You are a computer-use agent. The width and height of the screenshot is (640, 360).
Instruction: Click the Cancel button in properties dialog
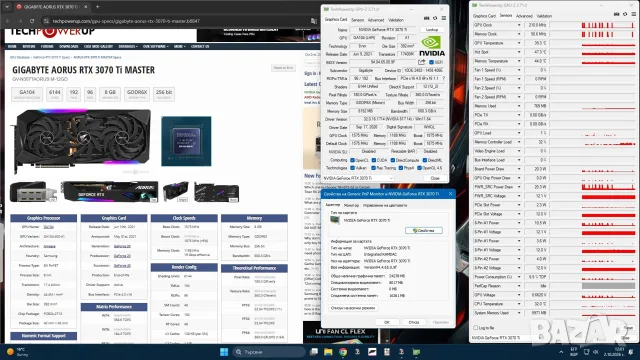(x=414, y=322)
